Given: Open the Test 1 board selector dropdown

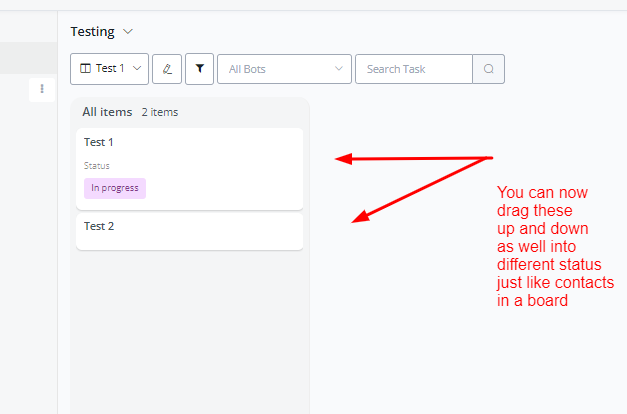Looking at the screenshot, I should coord(110,69).
